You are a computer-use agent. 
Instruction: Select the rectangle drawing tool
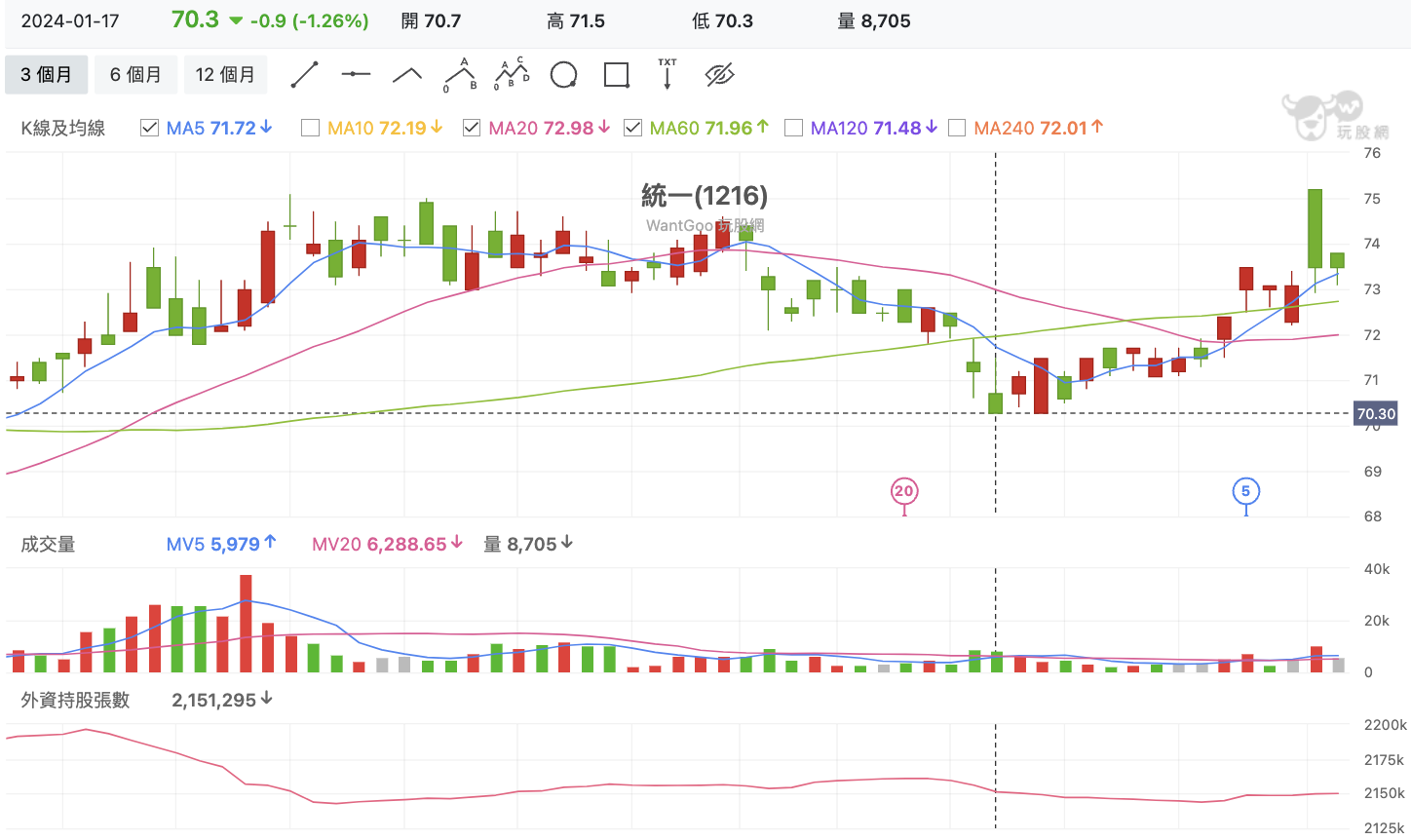[x=617, y=75]
